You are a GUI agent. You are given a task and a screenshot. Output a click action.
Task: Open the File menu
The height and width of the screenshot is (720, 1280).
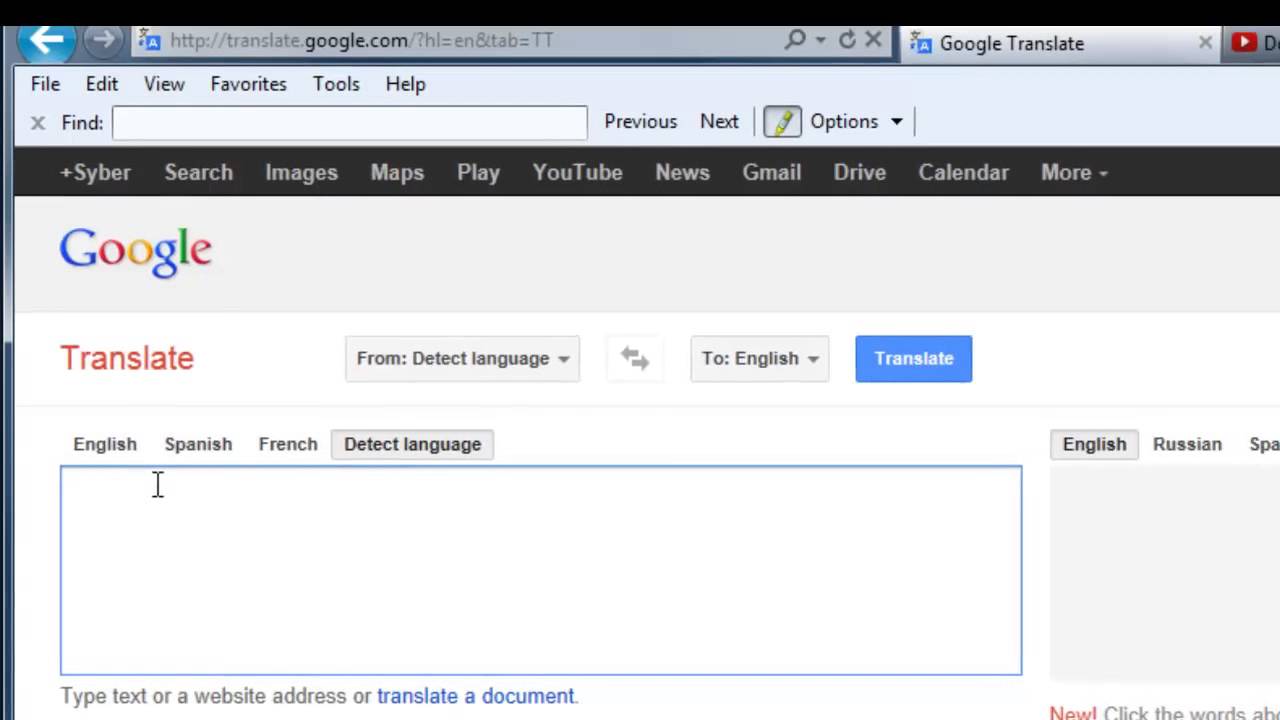pyautogui.click(x=45, y=84)
